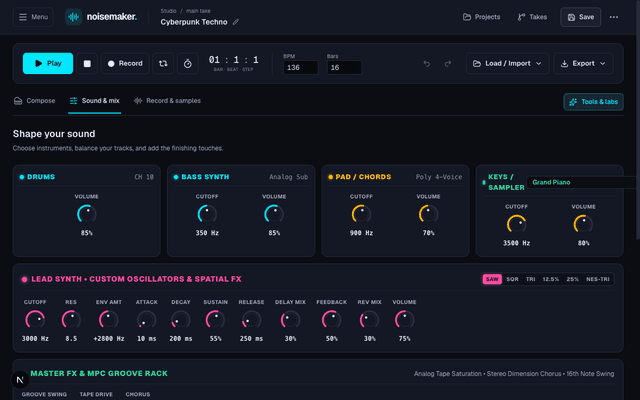Adjust Lead Synth volume knob 75%
The height and width of the screenshot is (400, 640).
click(404, 320)
